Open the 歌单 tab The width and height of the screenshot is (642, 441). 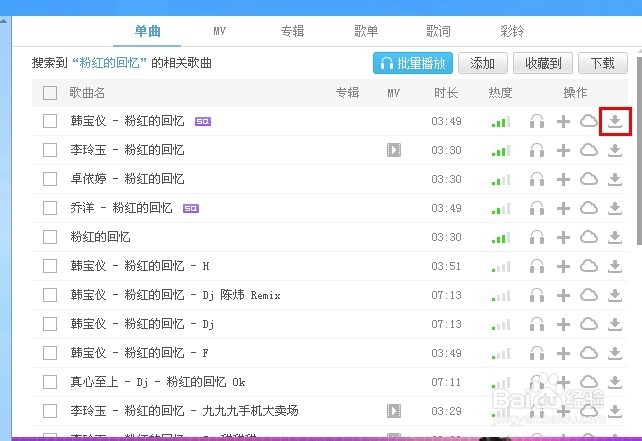366,31
